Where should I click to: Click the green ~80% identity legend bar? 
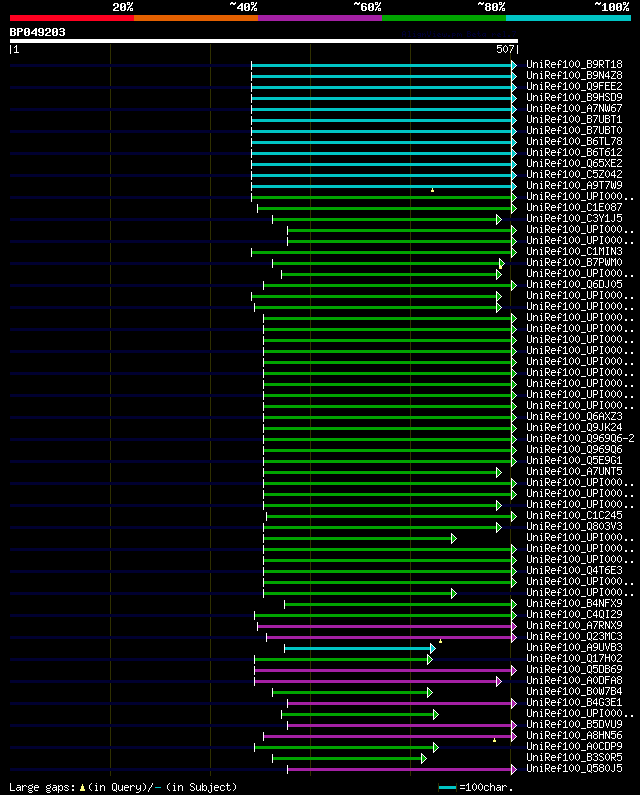click(x=444, y=18)
